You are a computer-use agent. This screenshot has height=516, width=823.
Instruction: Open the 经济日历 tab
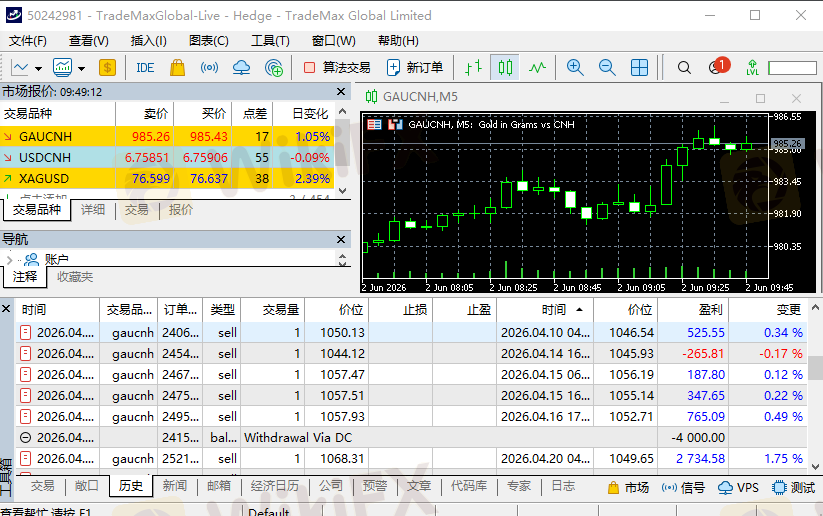click(x=275, y=486)
